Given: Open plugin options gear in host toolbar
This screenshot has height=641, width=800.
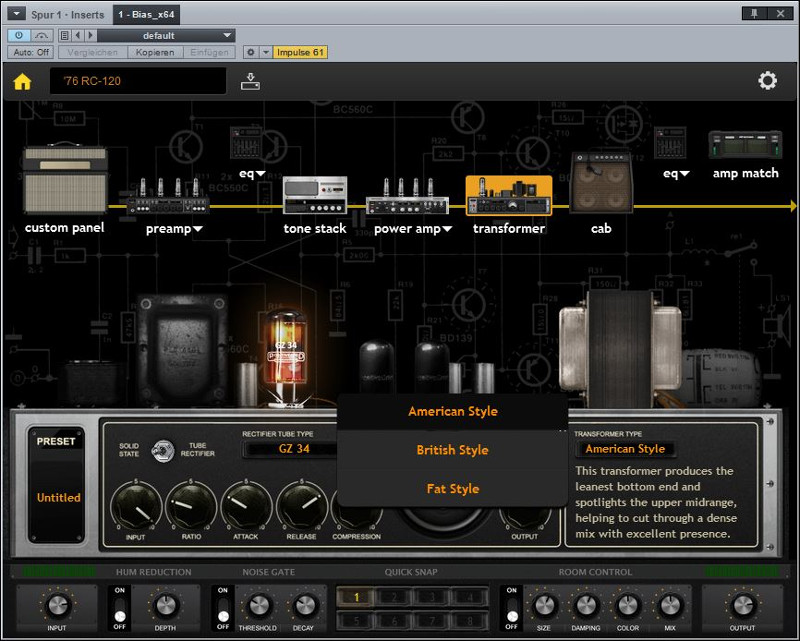Looking at the screenshot, I should [251, 52].
